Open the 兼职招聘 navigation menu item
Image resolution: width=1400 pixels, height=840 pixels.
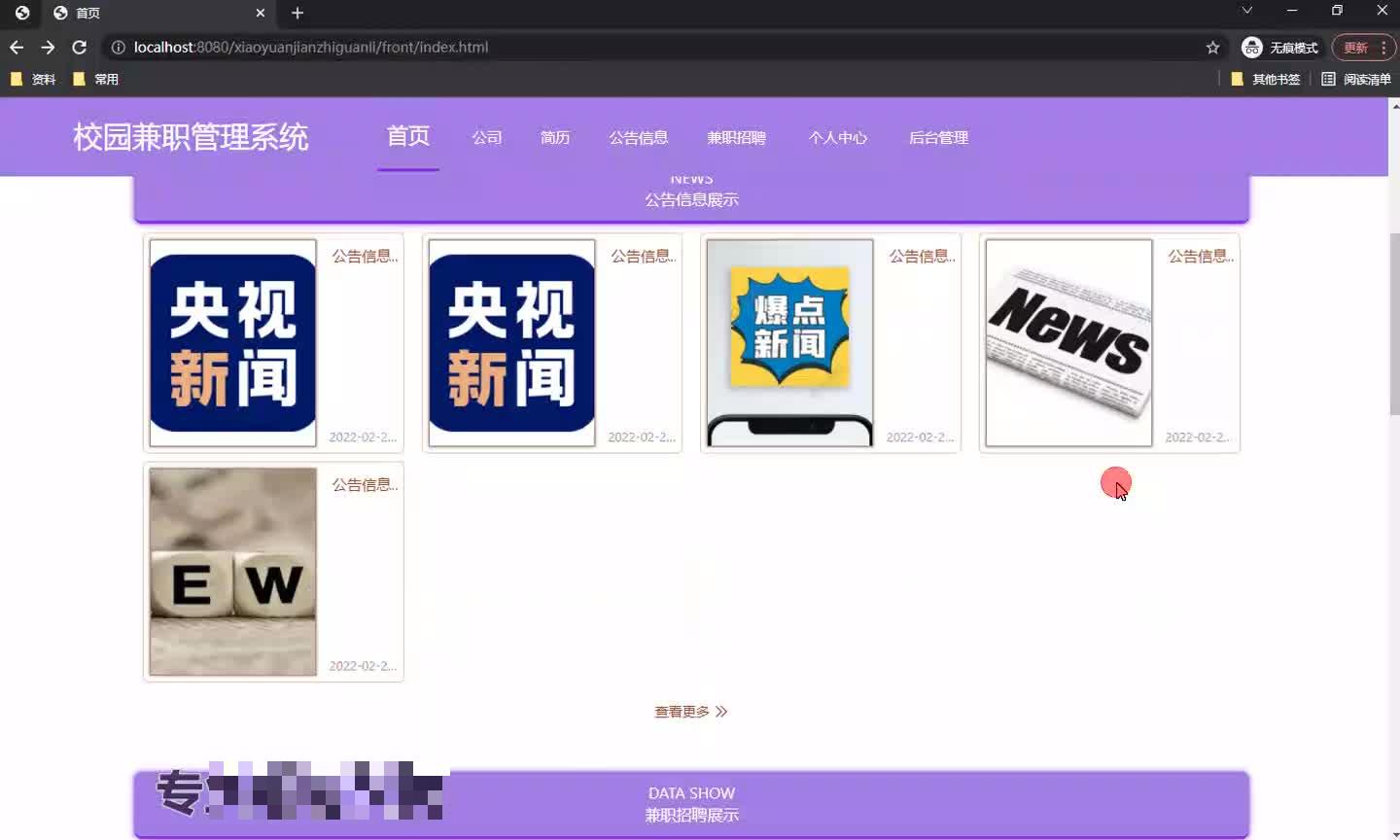tap(737, 137)
